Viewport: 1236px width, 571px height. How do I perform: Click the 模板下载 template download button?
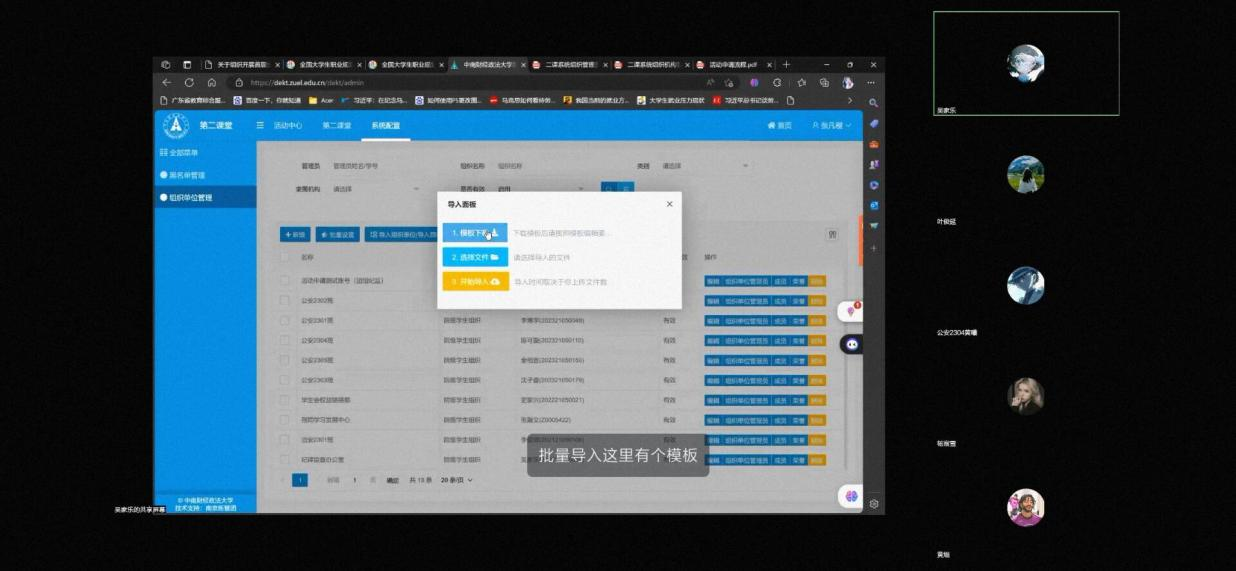coord(474,233)
